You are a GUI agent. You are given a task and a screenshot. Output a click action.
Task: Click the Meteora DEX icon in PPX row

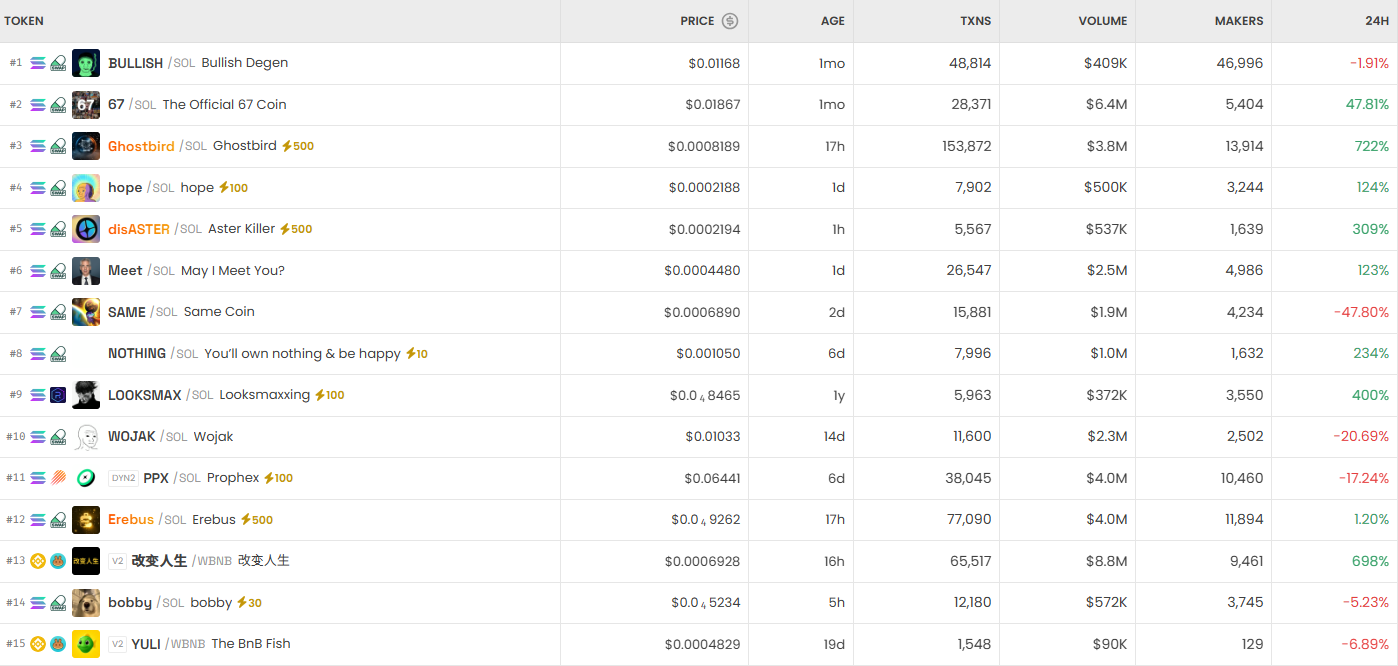click(x=58, y=478)
